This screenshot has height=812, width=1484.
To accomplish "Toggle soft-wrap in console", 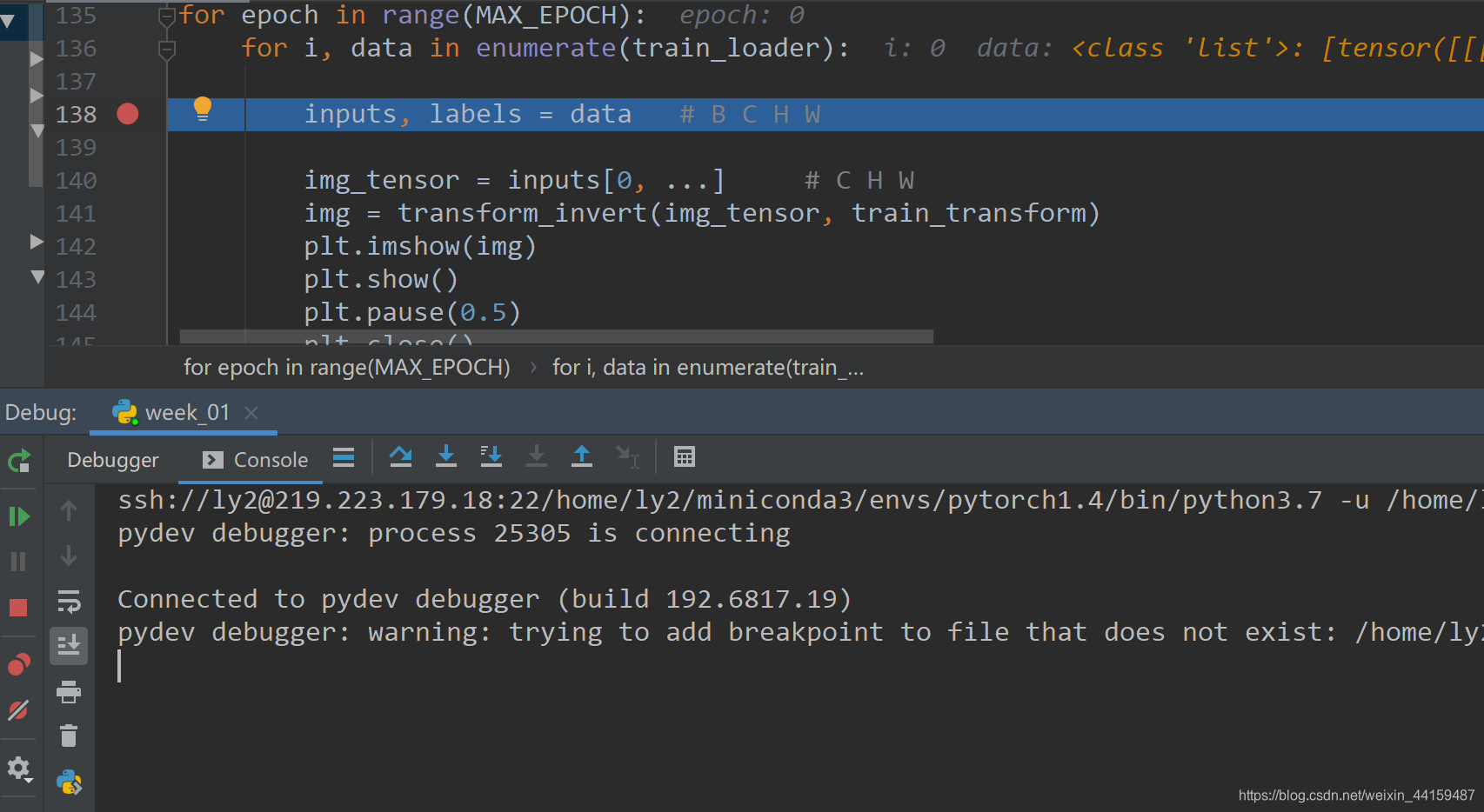I will pos(69,601).
